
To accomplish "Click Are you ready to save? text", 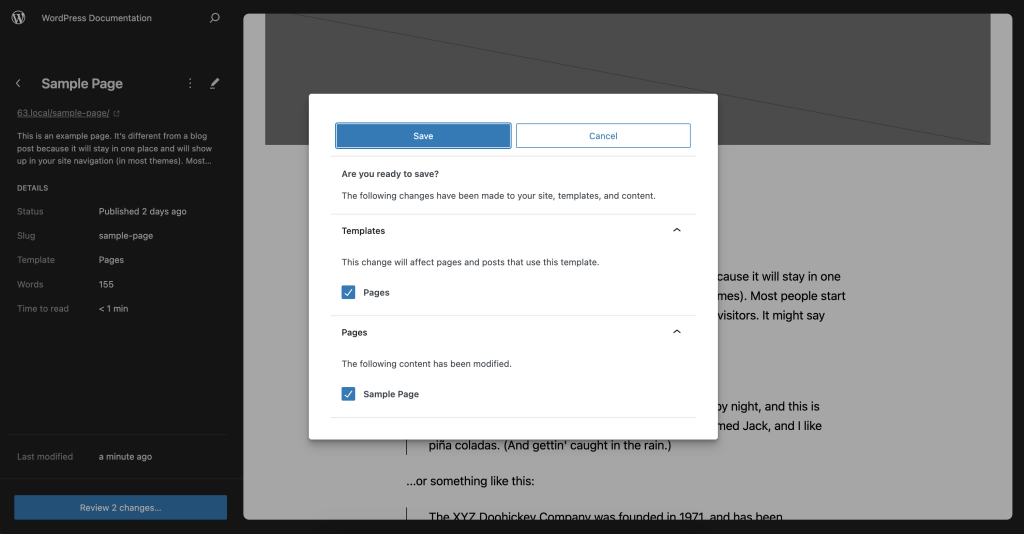I will [x=390, y=174].
